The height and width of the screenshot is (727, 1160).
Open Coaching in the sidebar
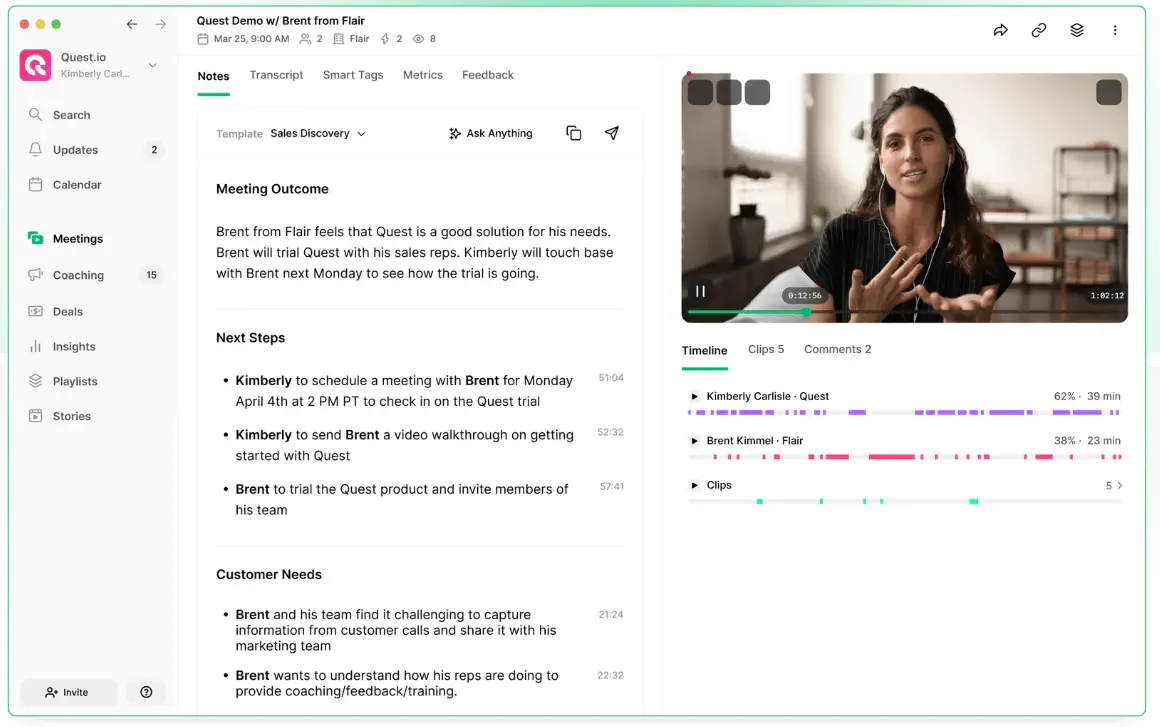95,275
